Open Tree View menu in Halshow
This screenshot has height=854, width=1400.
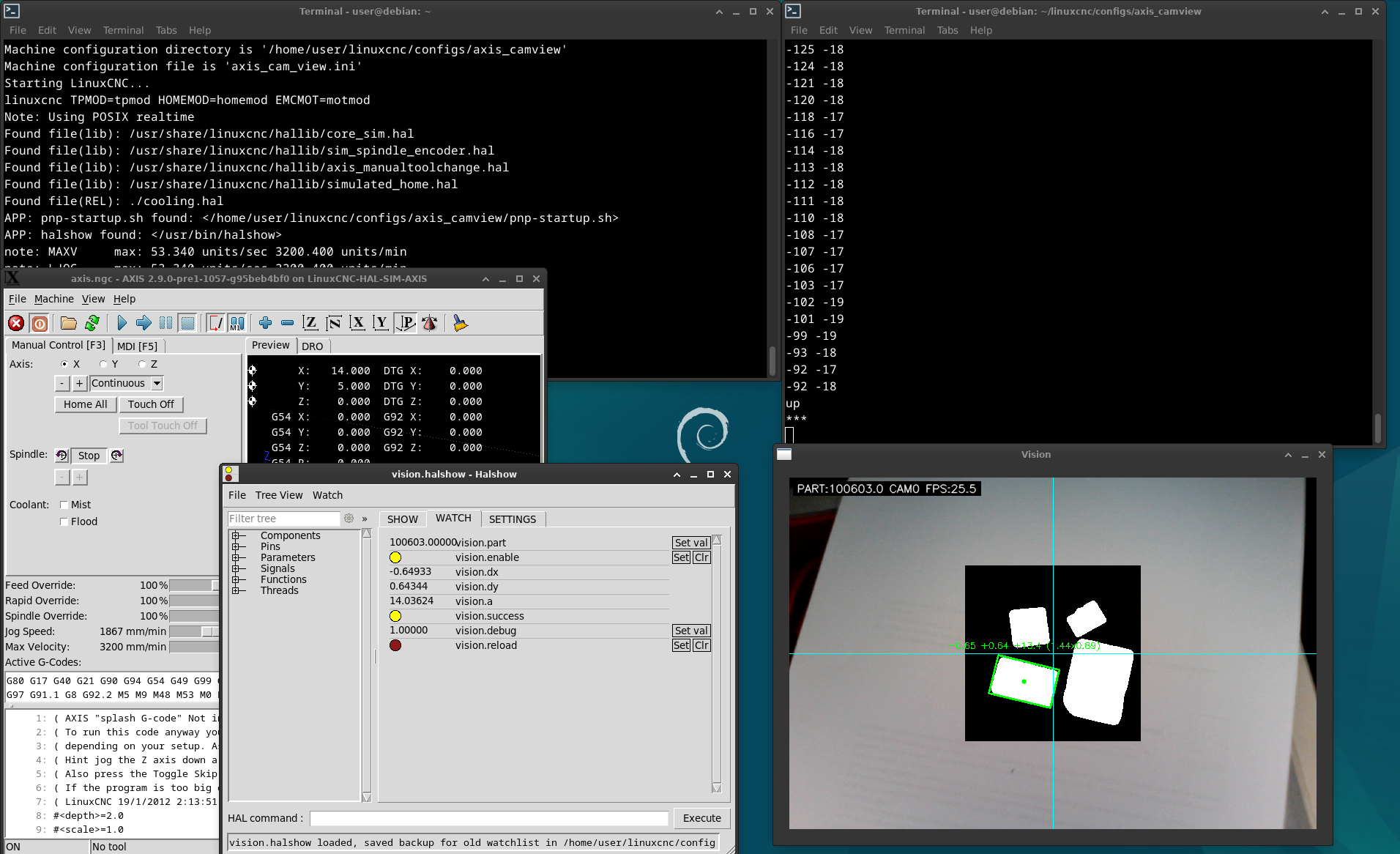(279, 495)
